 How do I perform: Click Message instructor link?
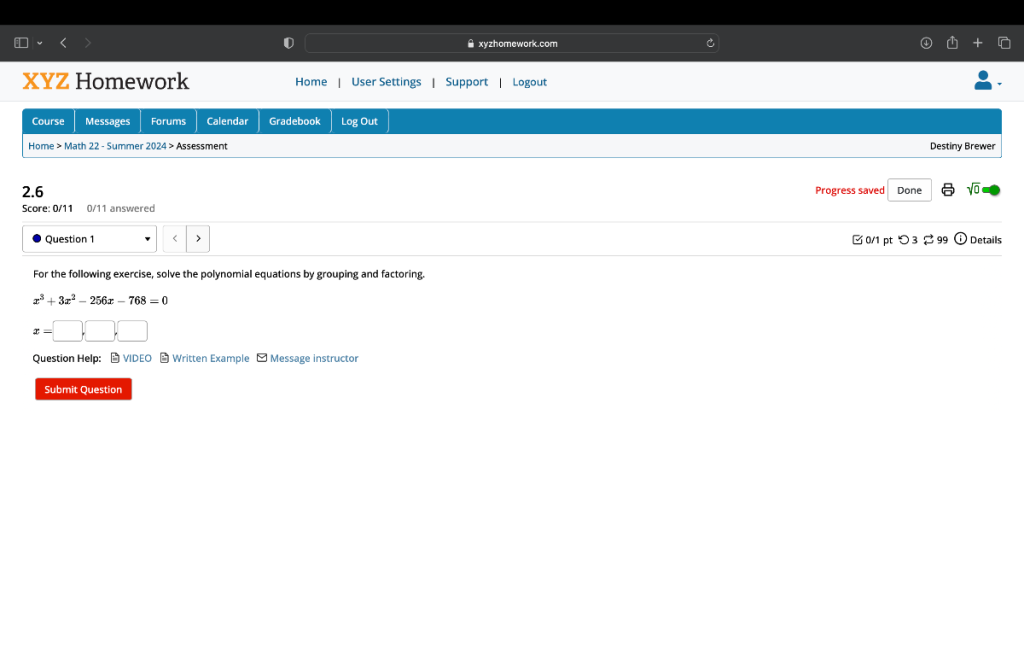tap(313, 358)
